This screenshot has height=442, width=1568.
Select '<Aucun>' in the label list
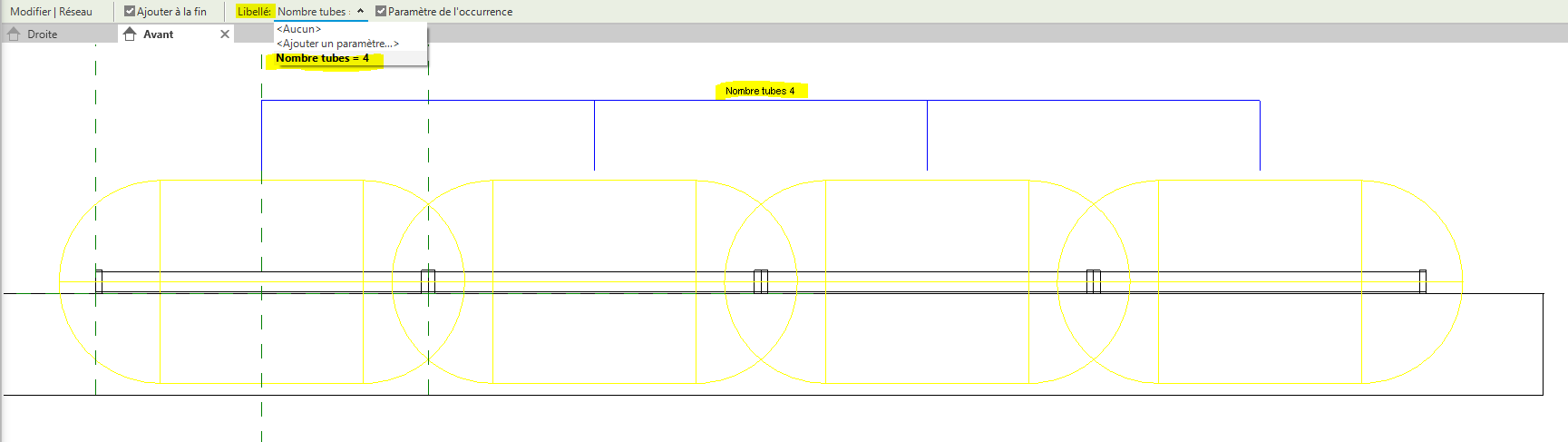[299, 29]
